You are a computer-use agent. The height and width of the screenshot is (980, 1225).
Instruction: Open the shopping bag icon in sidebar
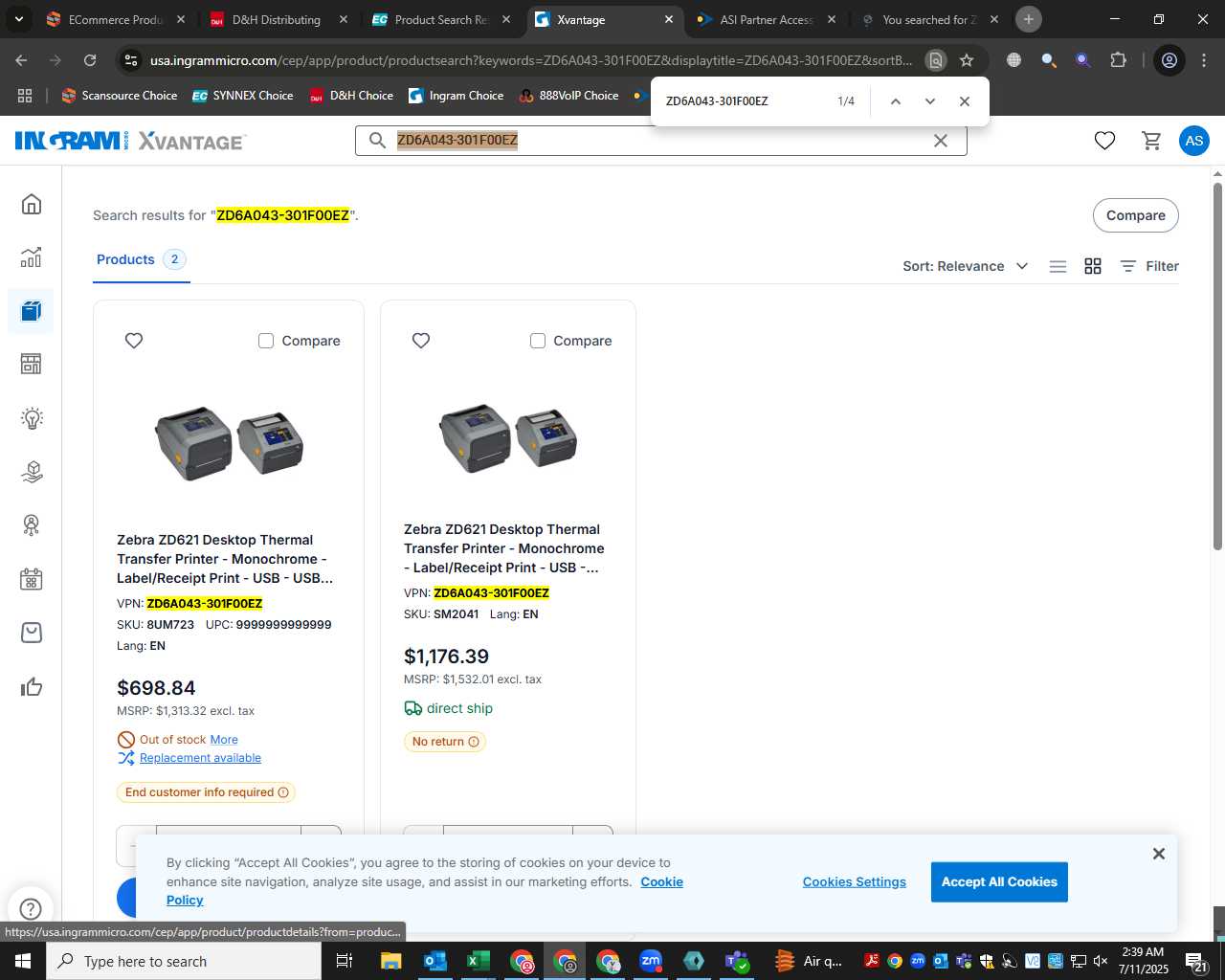tap(32, 633)
